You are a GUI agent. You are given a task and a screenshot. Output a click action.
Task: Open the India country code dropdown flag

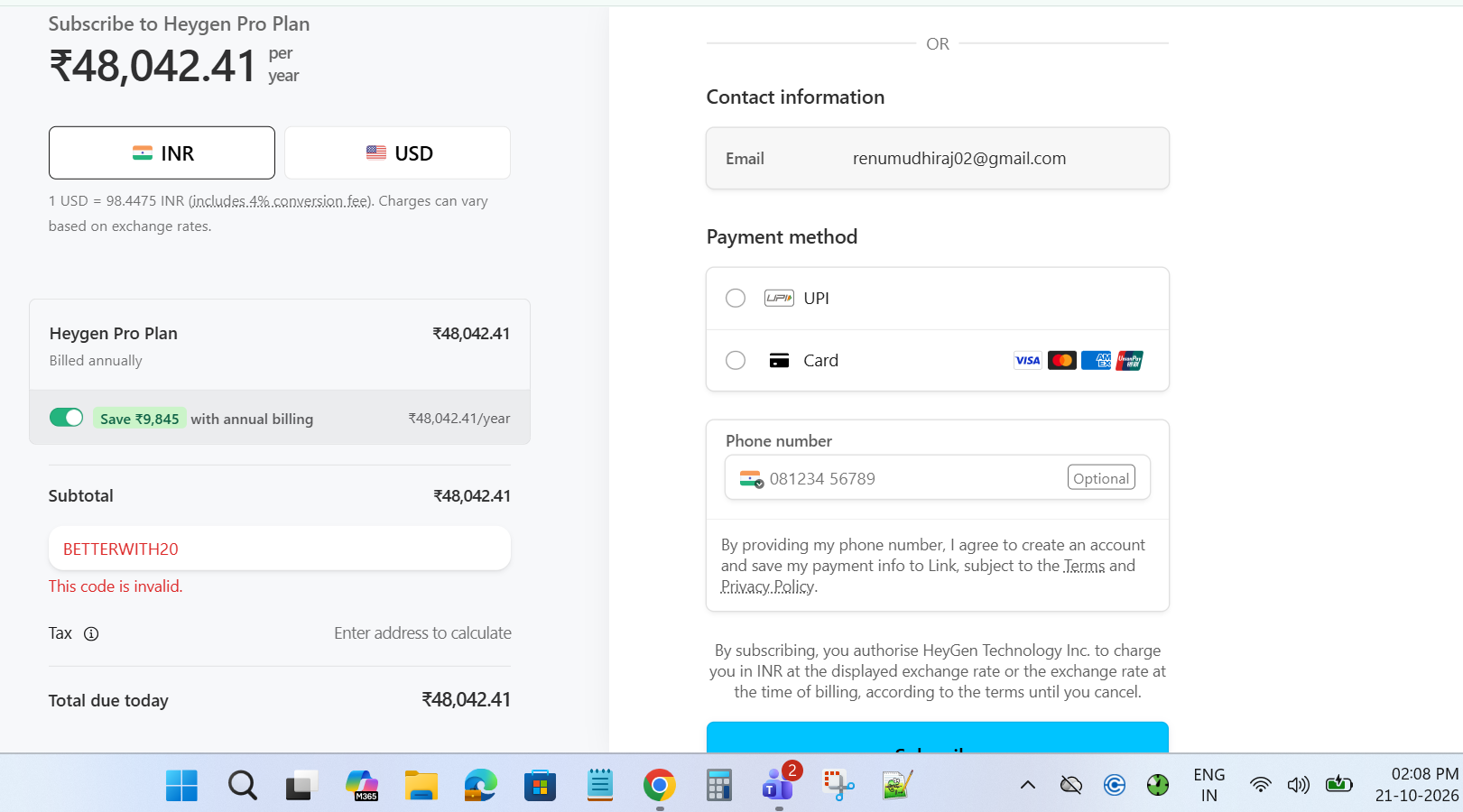751,478
